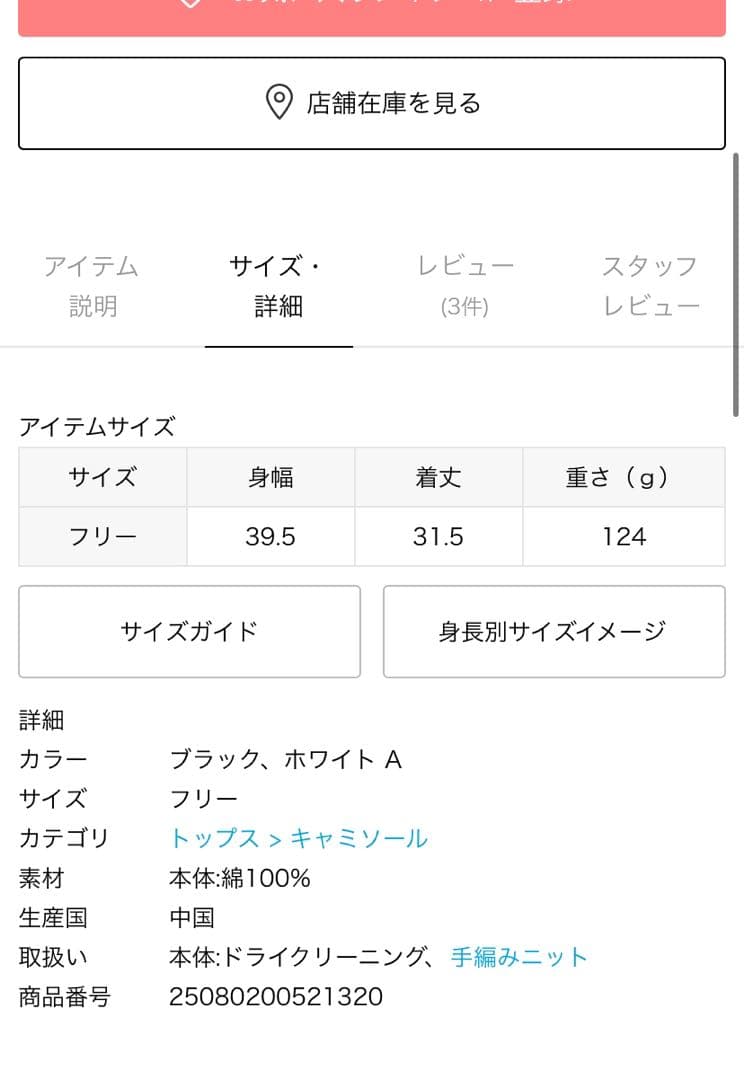Tap the 身長別サイズイメージ button
Viewport: 744px width, 1080px height.
click(553, 631)
